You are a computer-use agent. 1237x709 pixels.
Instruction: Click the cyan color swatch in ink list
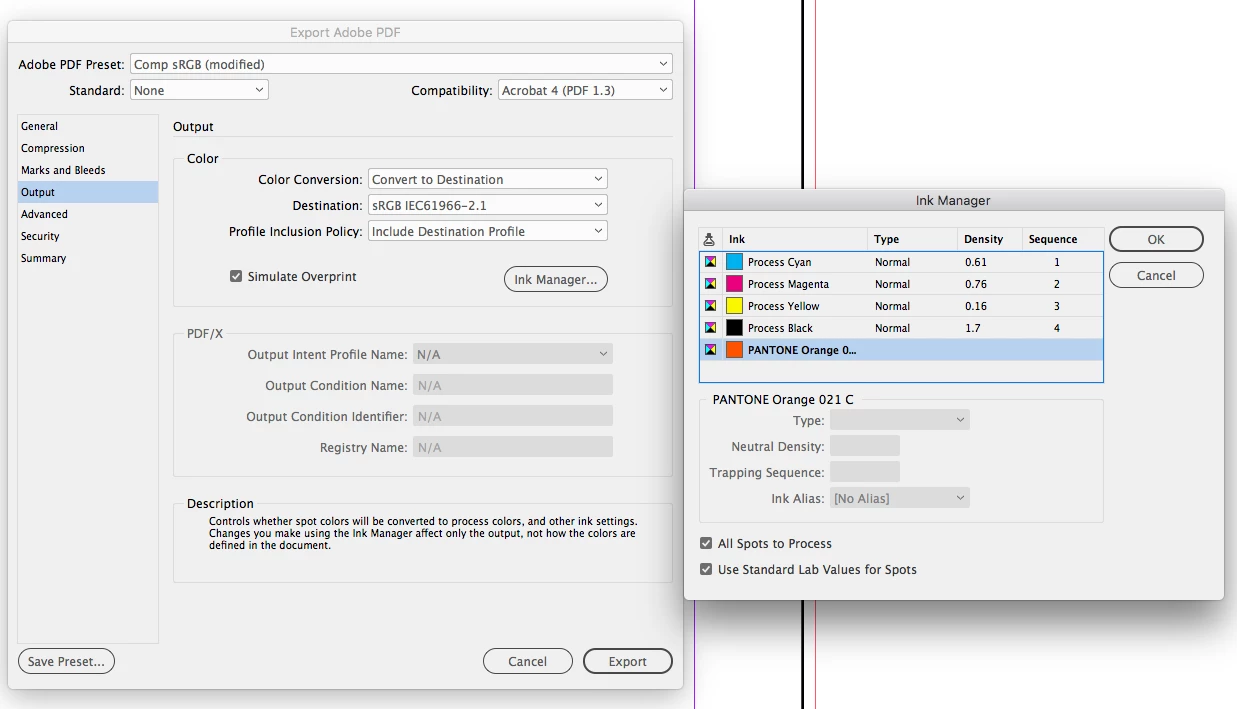click(735, 262)
